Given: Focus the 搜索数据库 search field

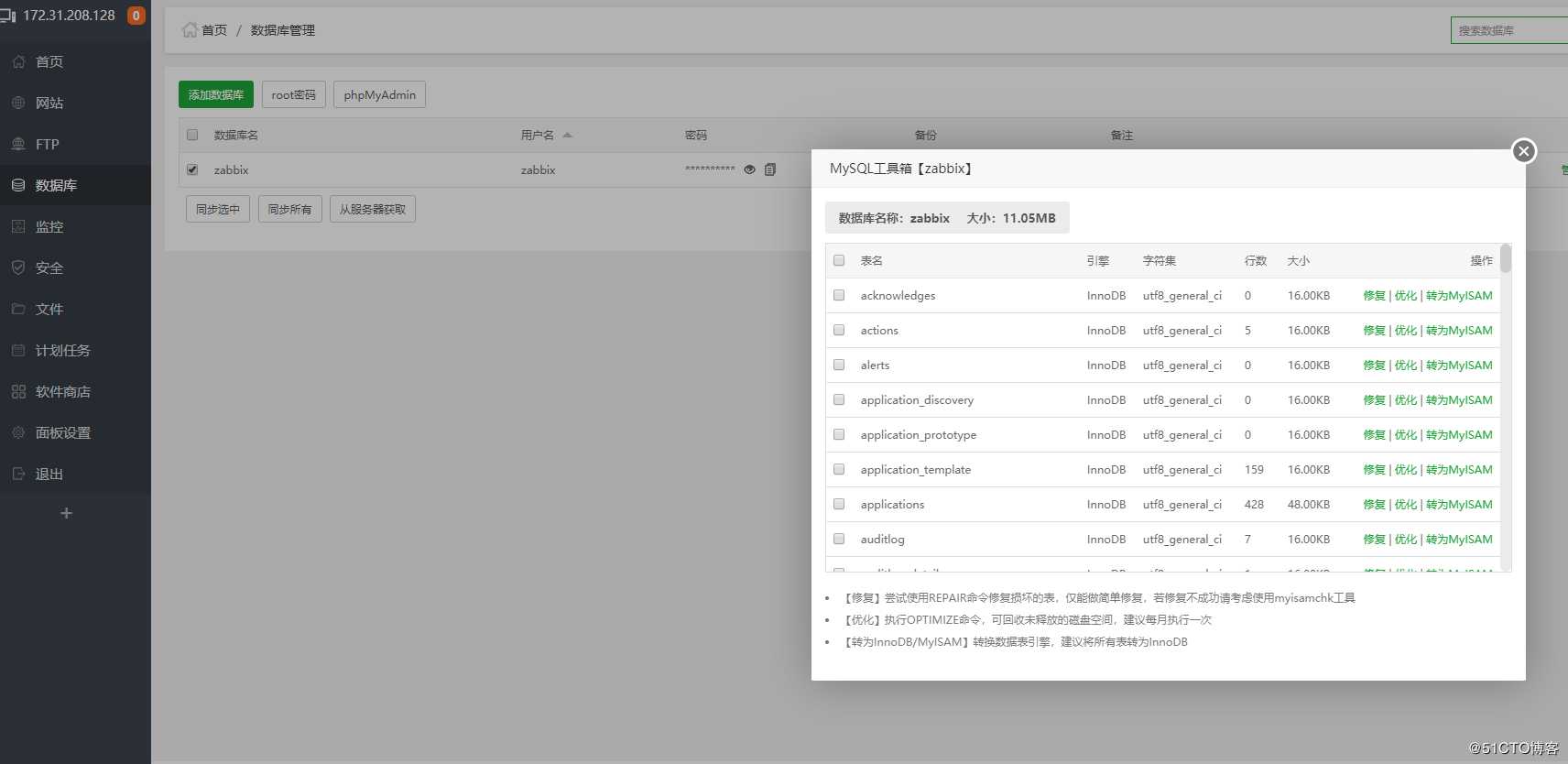Looking at the screenshot, I should [x=1509, y=30].
